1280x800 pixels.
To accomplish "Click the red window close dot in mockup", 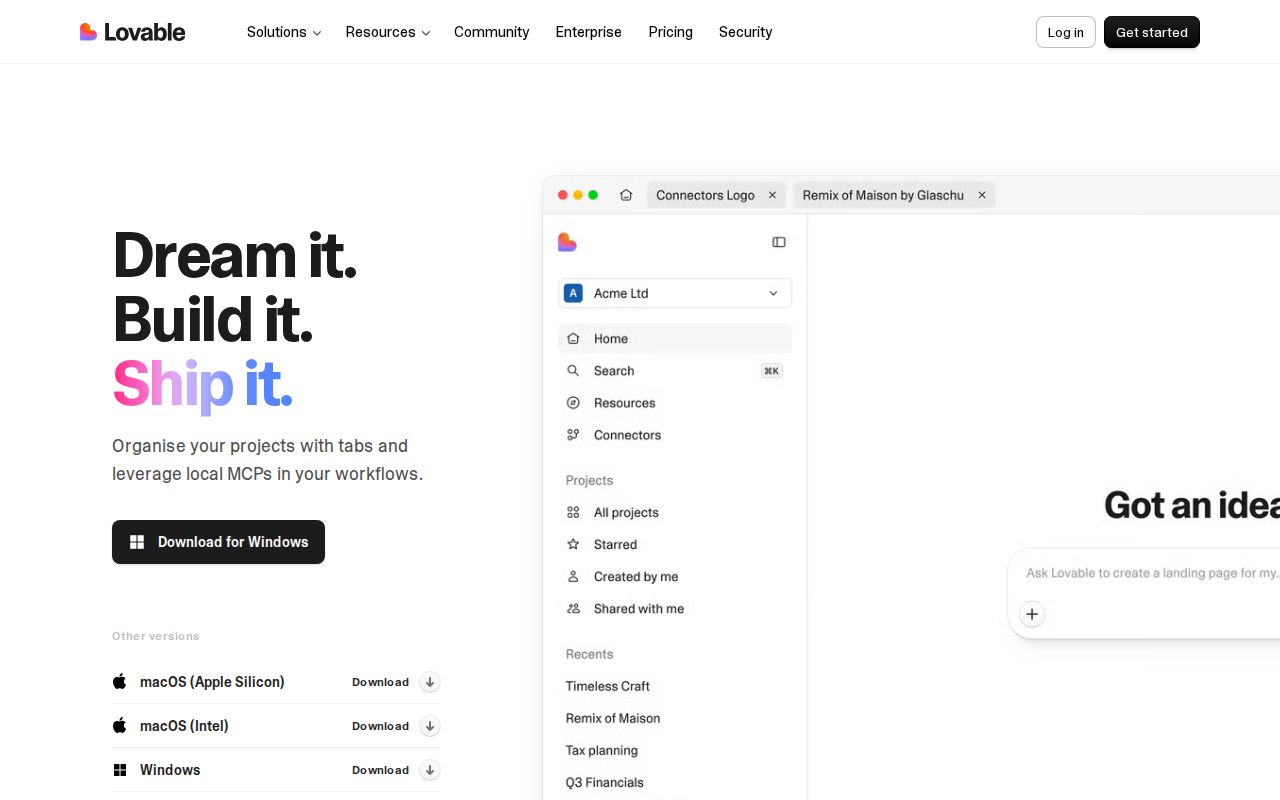I will (563, 195).
